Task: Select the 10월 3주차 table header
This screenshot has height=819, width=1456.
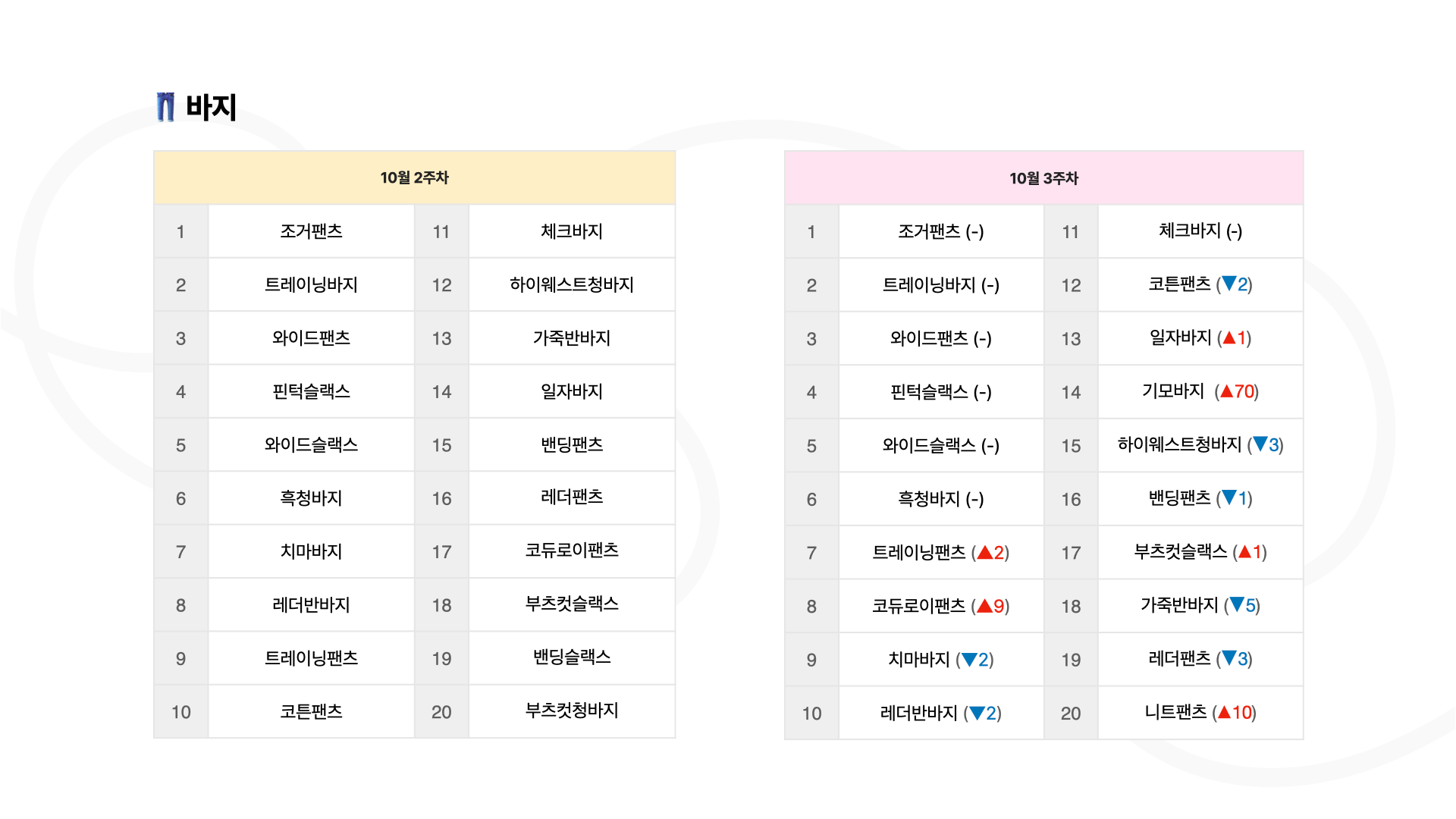Action: pos(1044,178)
